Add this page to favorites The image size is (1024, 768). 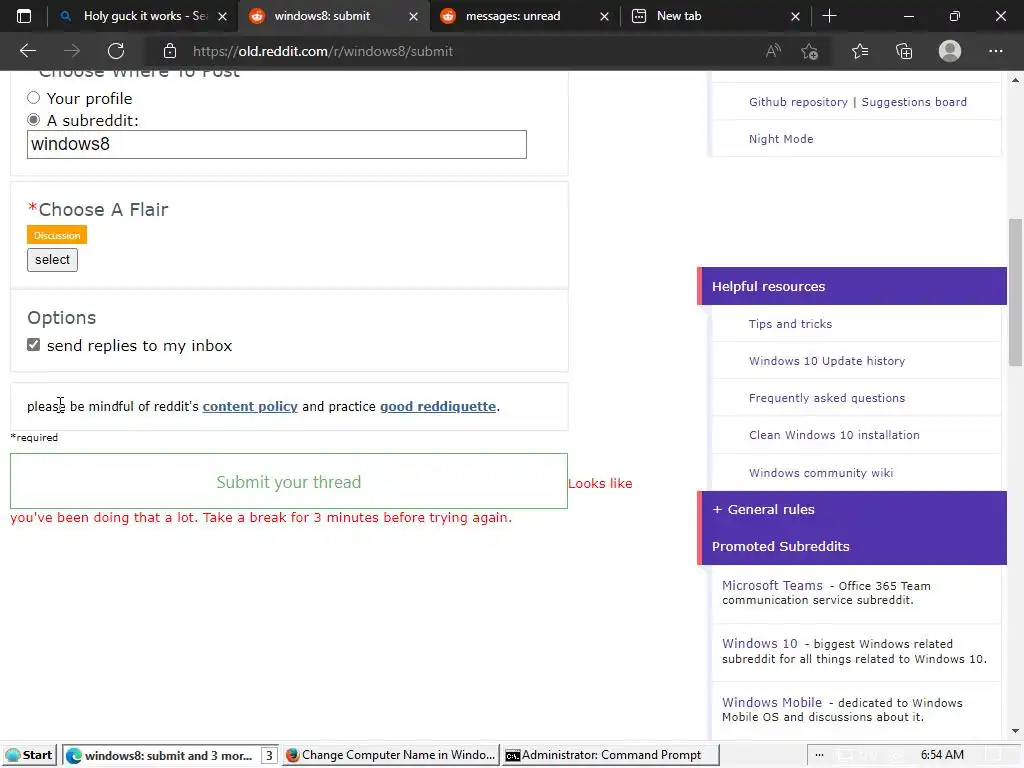[x=810, y=51]
